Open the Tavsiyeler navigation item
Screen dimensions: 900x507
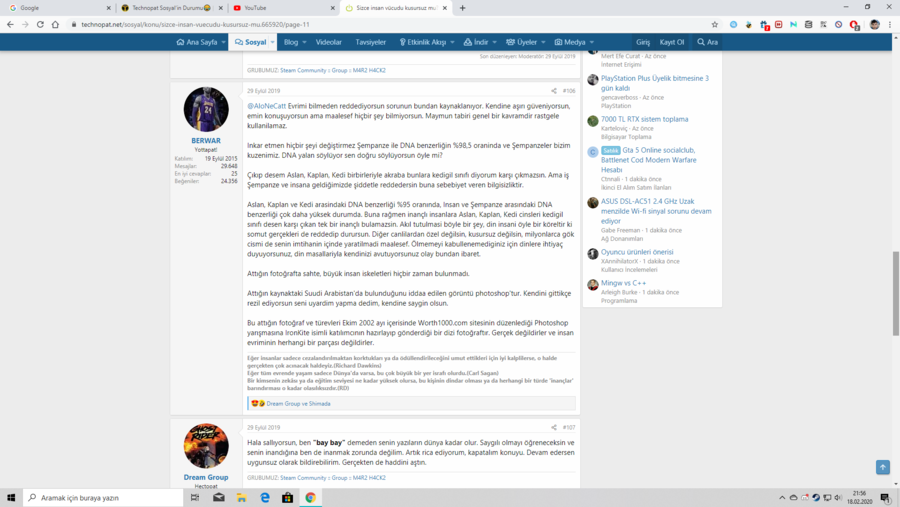coord(370,42)
